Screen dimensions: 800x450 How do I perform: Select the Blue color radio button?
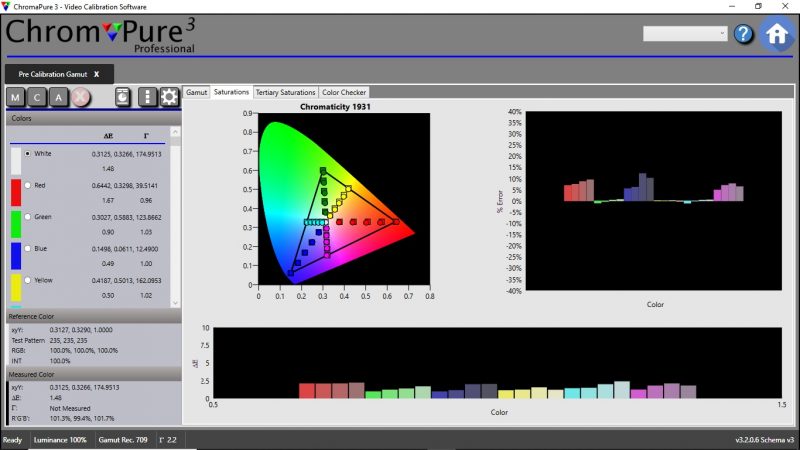(27, 248)
